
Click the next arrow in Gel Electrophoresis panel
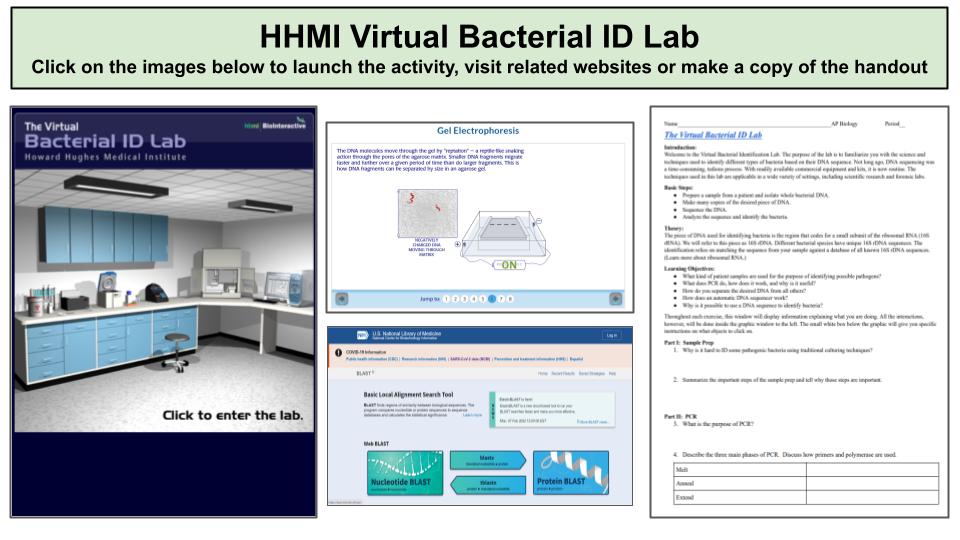(615, 298)
